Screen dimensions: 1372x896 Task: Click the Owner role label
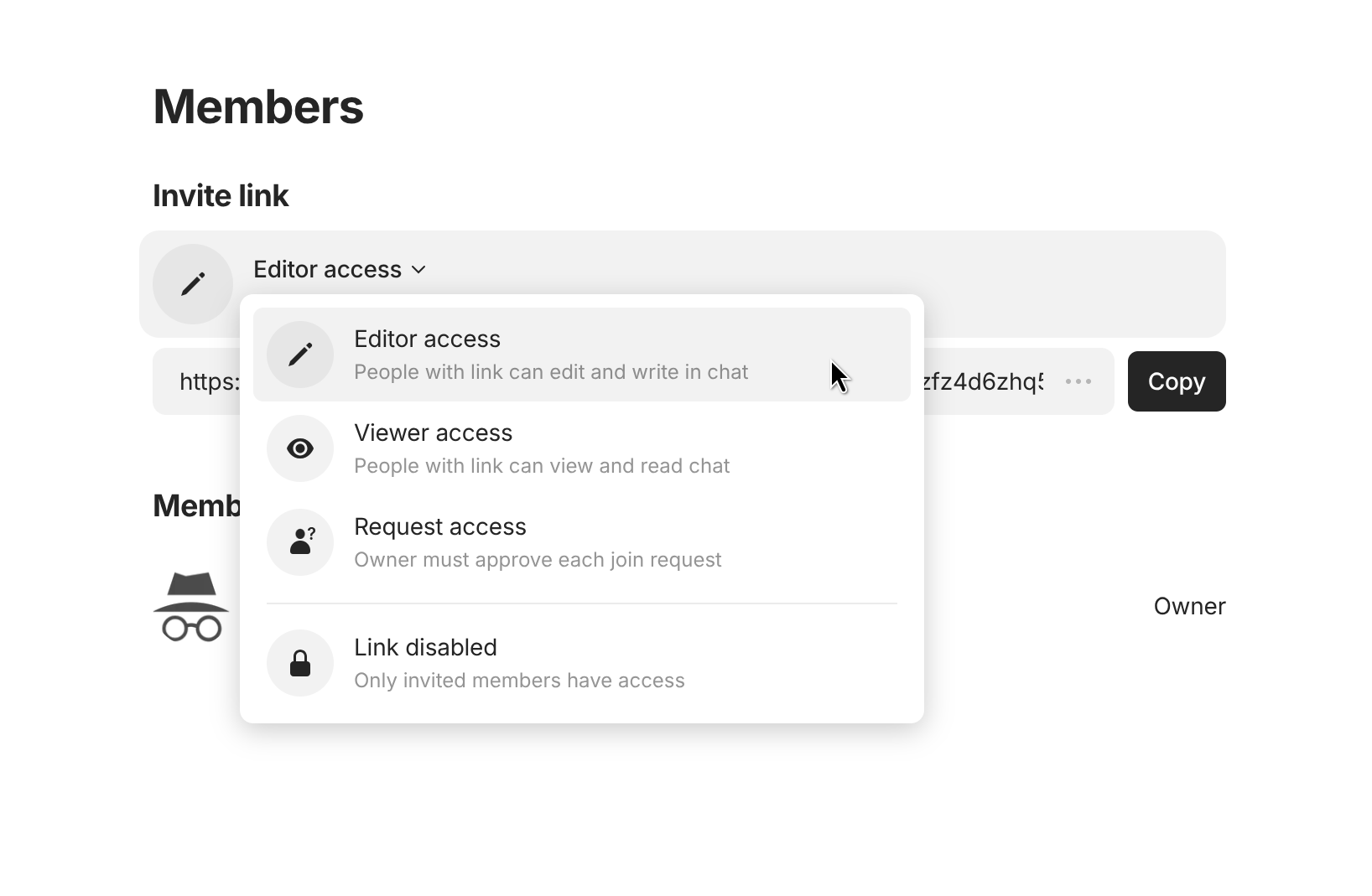[1188, 607]
